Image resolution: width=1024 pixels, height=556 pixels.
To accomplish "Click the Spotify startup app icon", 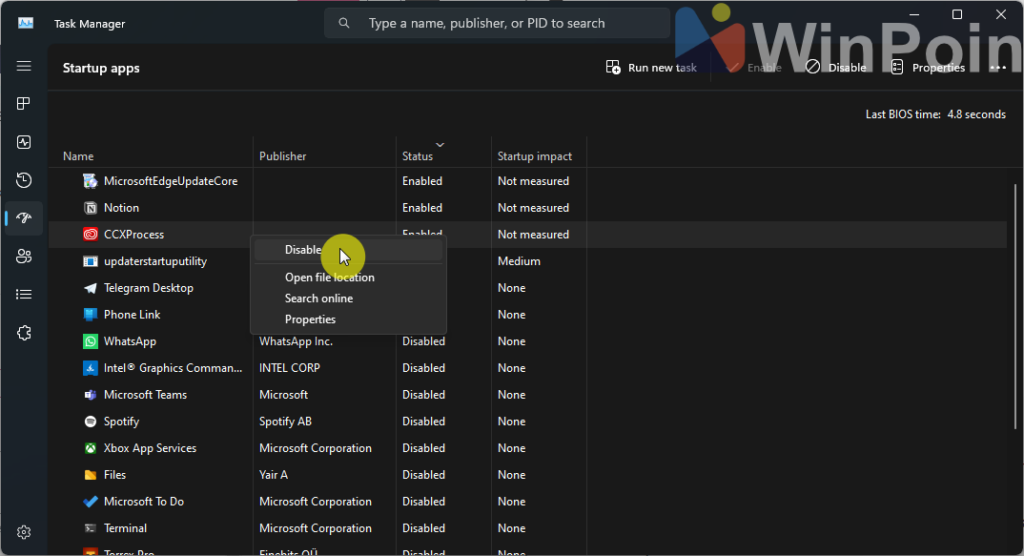I will click(x=90, y=422).
